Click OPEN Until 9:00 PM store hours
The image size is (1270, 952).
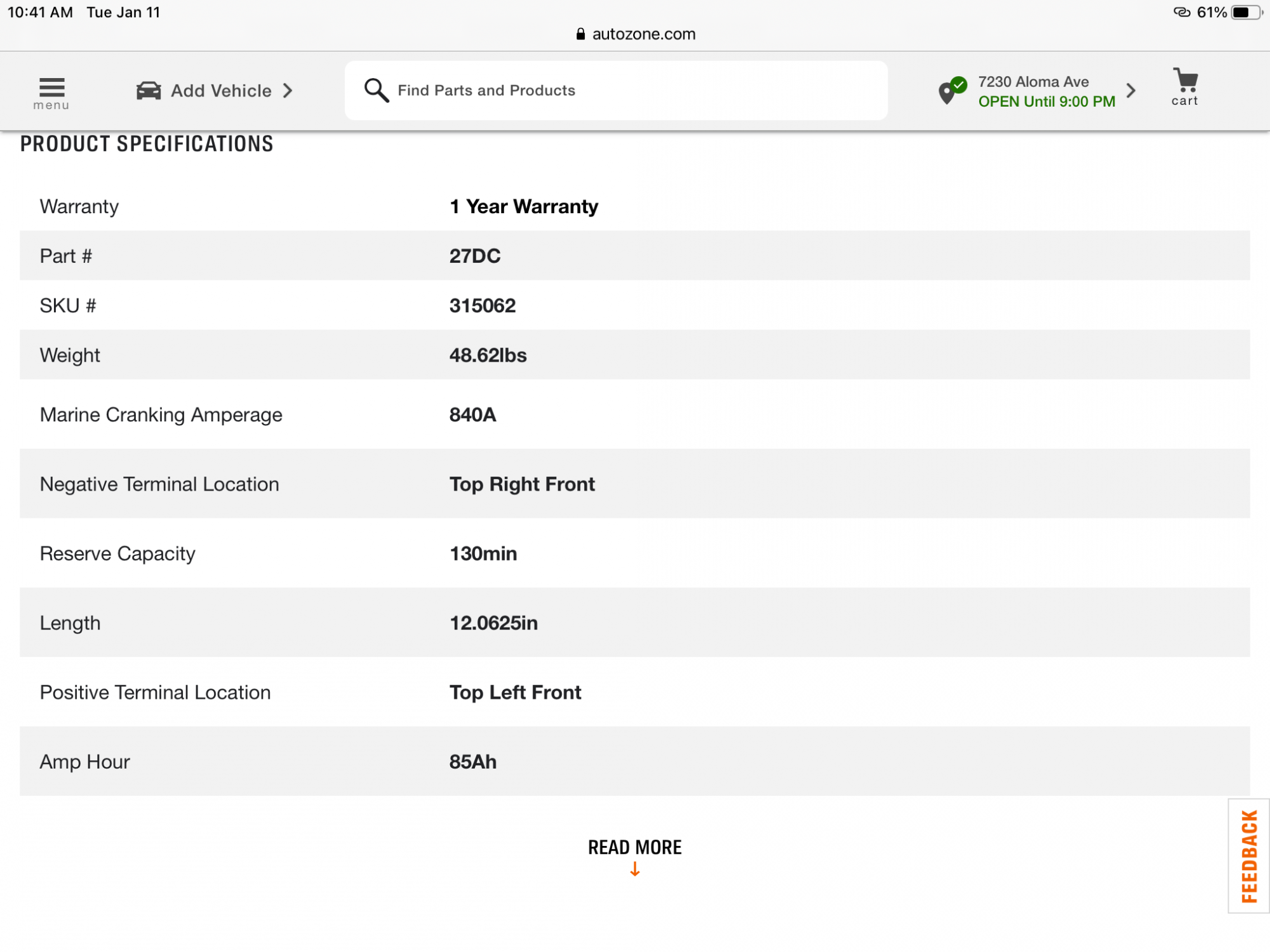click(1046, 102)
